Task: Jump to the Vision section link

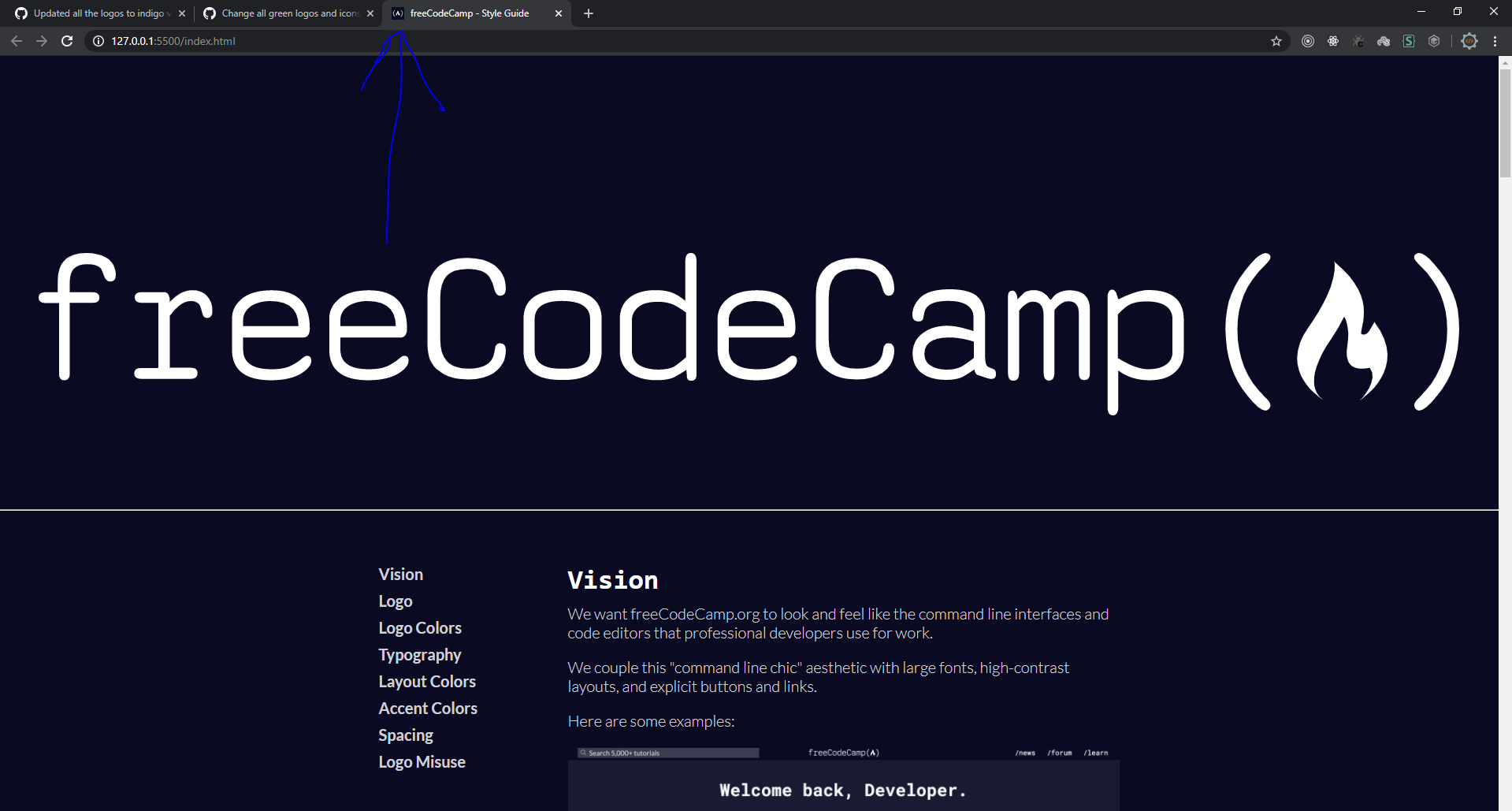Action: tap(400, 575)
